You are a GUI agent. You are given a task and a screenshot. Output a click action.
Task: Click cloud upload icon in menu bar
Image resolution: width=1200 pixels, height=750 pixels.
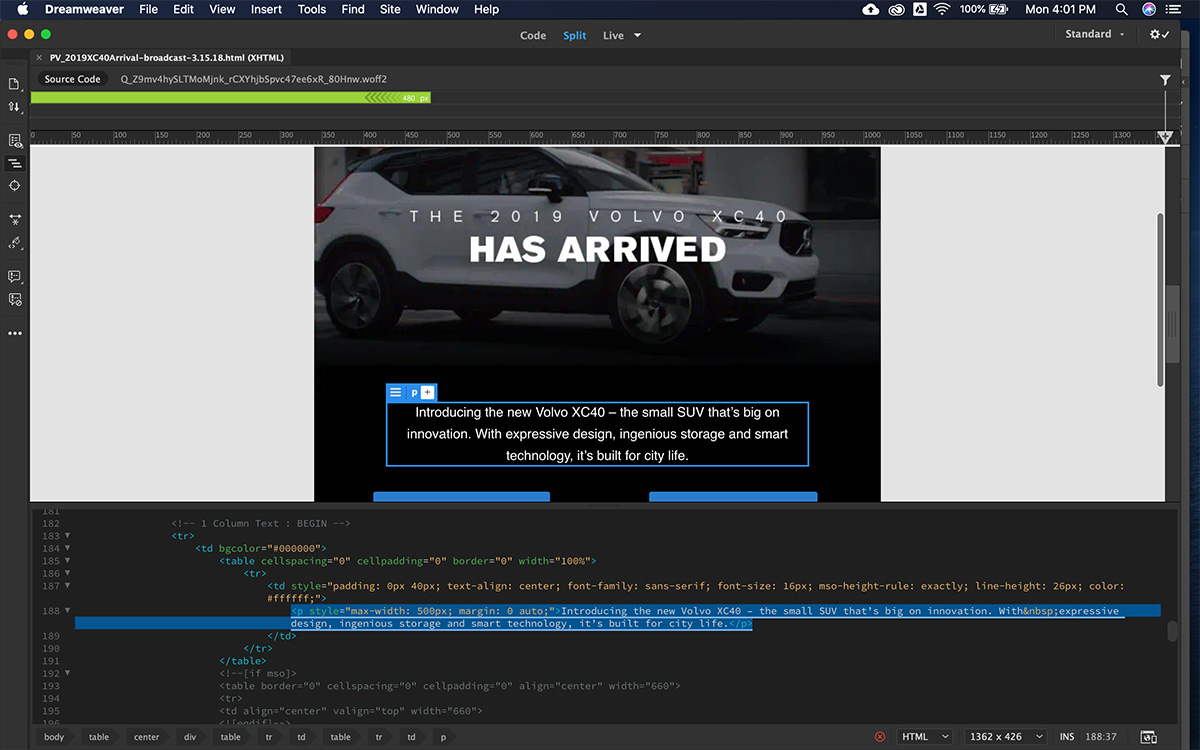coord(870,9)
